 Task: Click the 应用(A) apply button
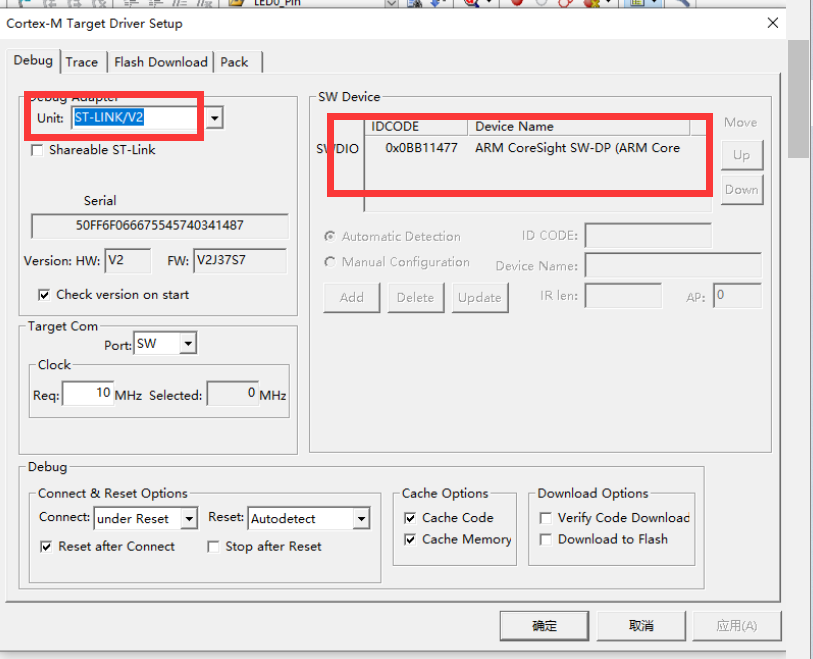[x=737, y=626]
